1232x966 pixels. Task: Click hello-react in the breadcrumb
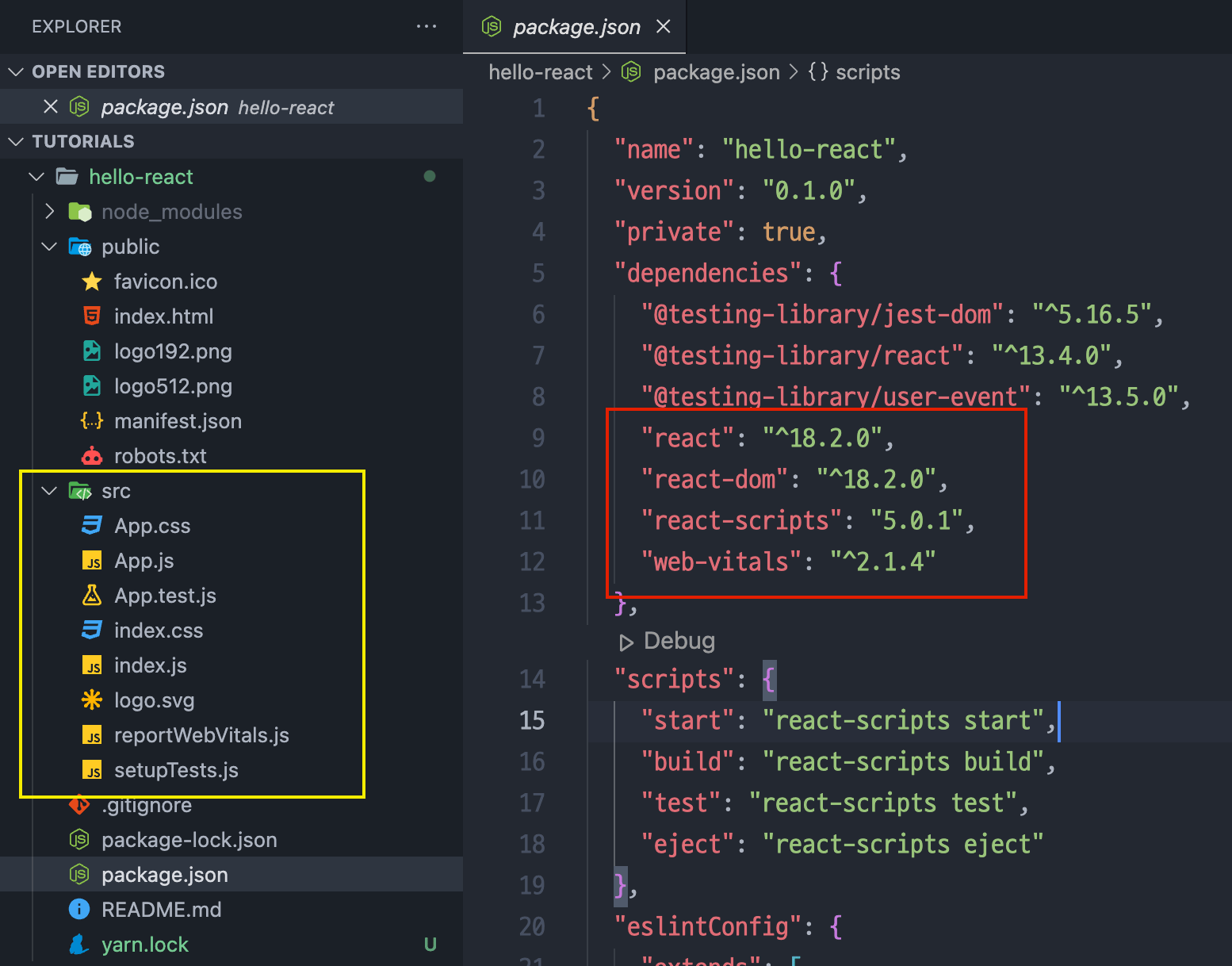[x=541, y=72]
